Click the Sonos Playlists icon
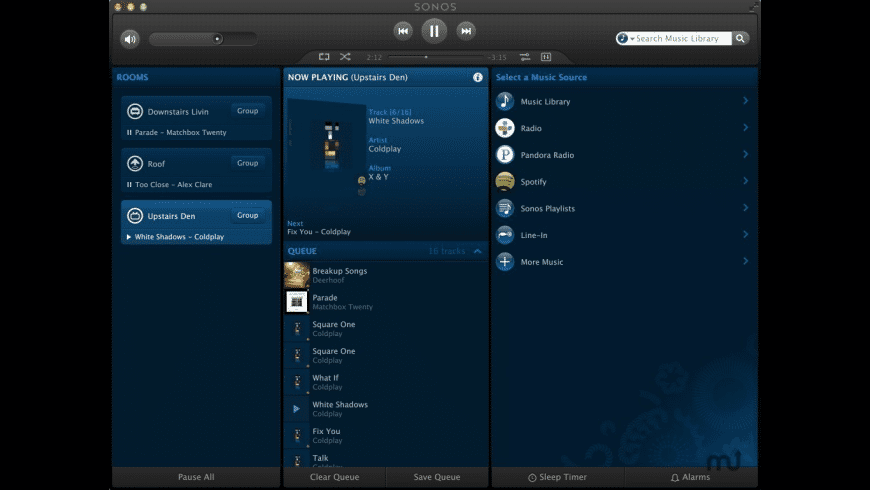 (x=505, y=208)
